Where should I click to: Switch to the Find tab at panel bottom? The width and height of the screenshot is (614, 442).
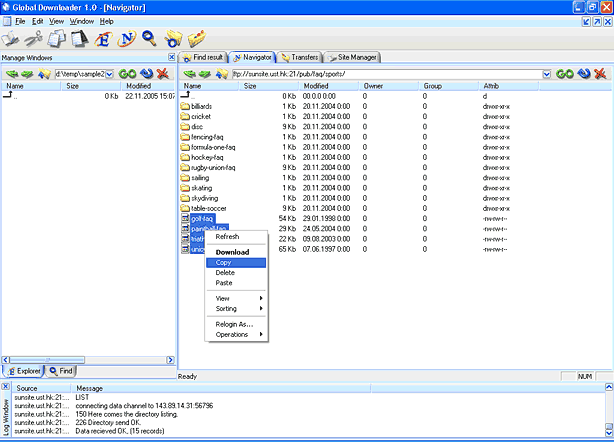coord(61,371)
